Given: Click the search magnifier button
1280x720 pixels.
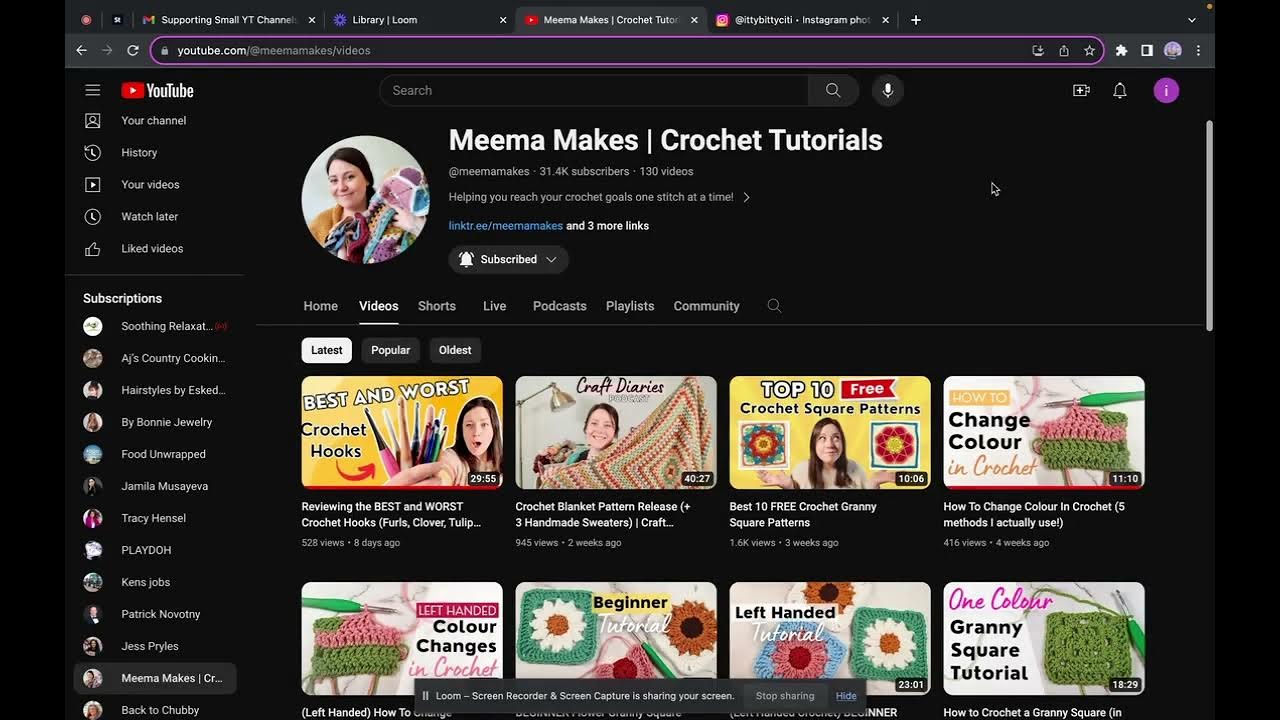Looking at the screenshot, I should click(x=833, y=90).
